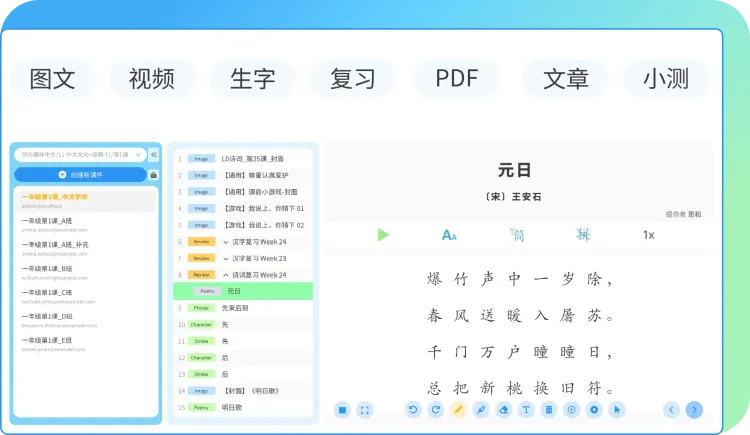Select the highlighted Poetry item 元日
This screenshot has width=750, height=435.
[x=243, y=291]
